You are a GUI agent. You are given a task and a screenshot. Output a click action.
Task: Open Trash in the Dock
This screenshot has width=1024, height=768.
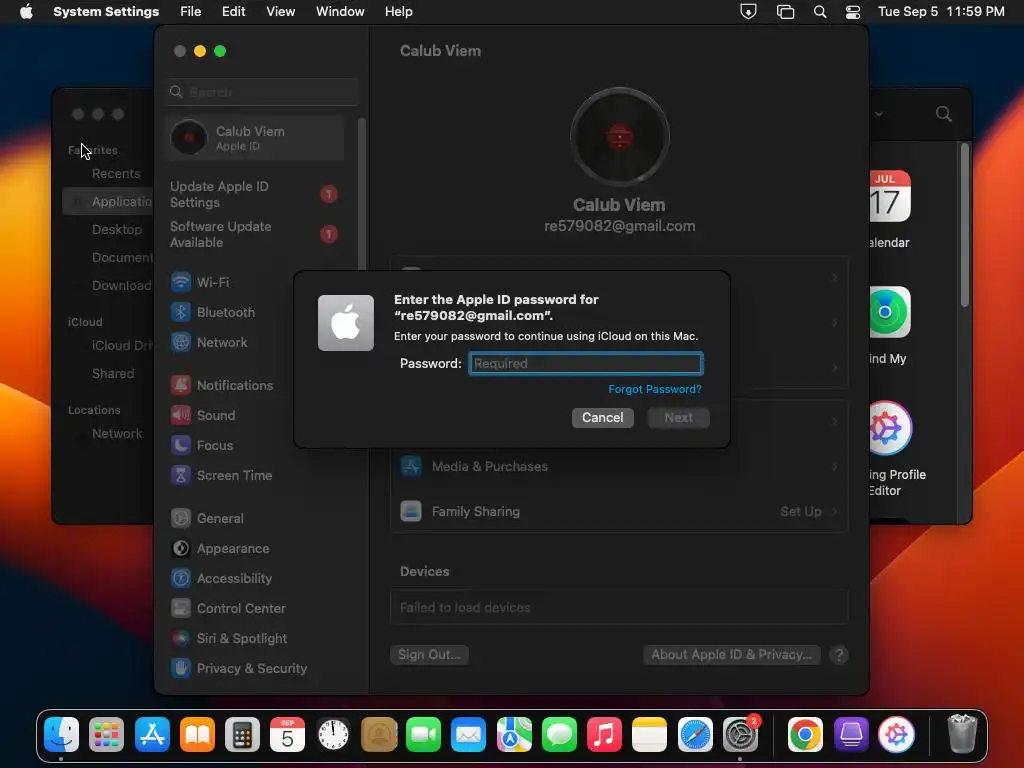point(962,735)
